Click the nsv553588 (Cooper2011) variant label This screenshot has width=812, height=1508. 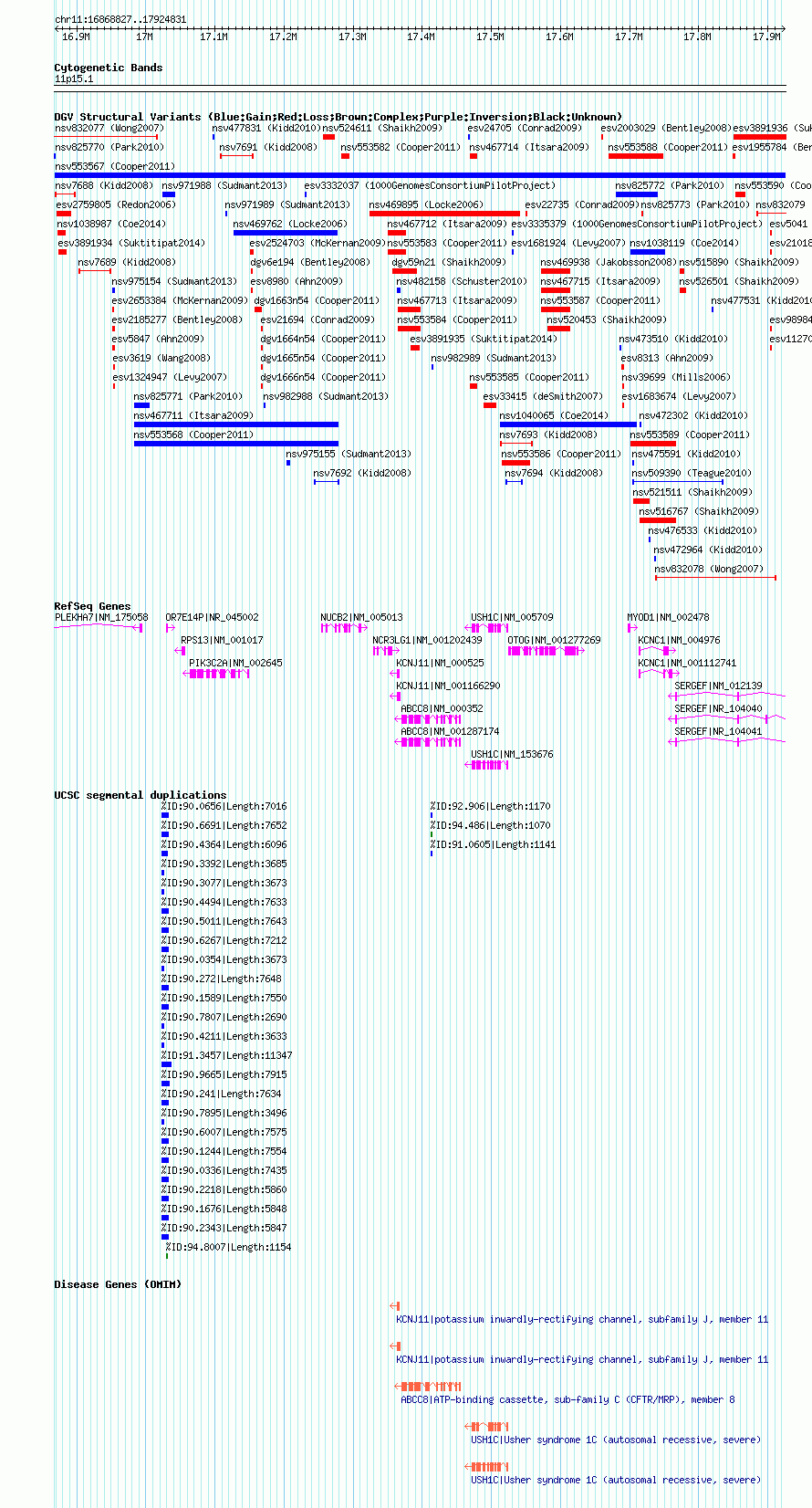point(669,147)
